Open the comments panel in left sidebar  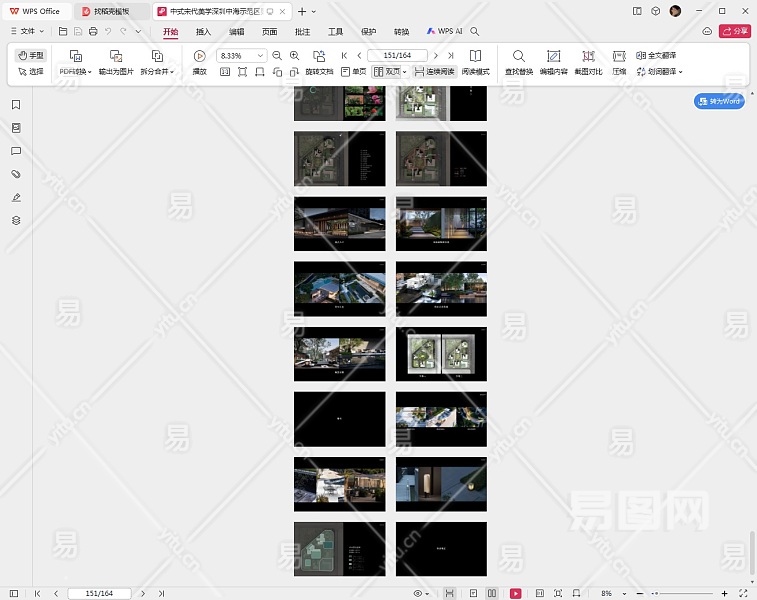tap(16, 151)
